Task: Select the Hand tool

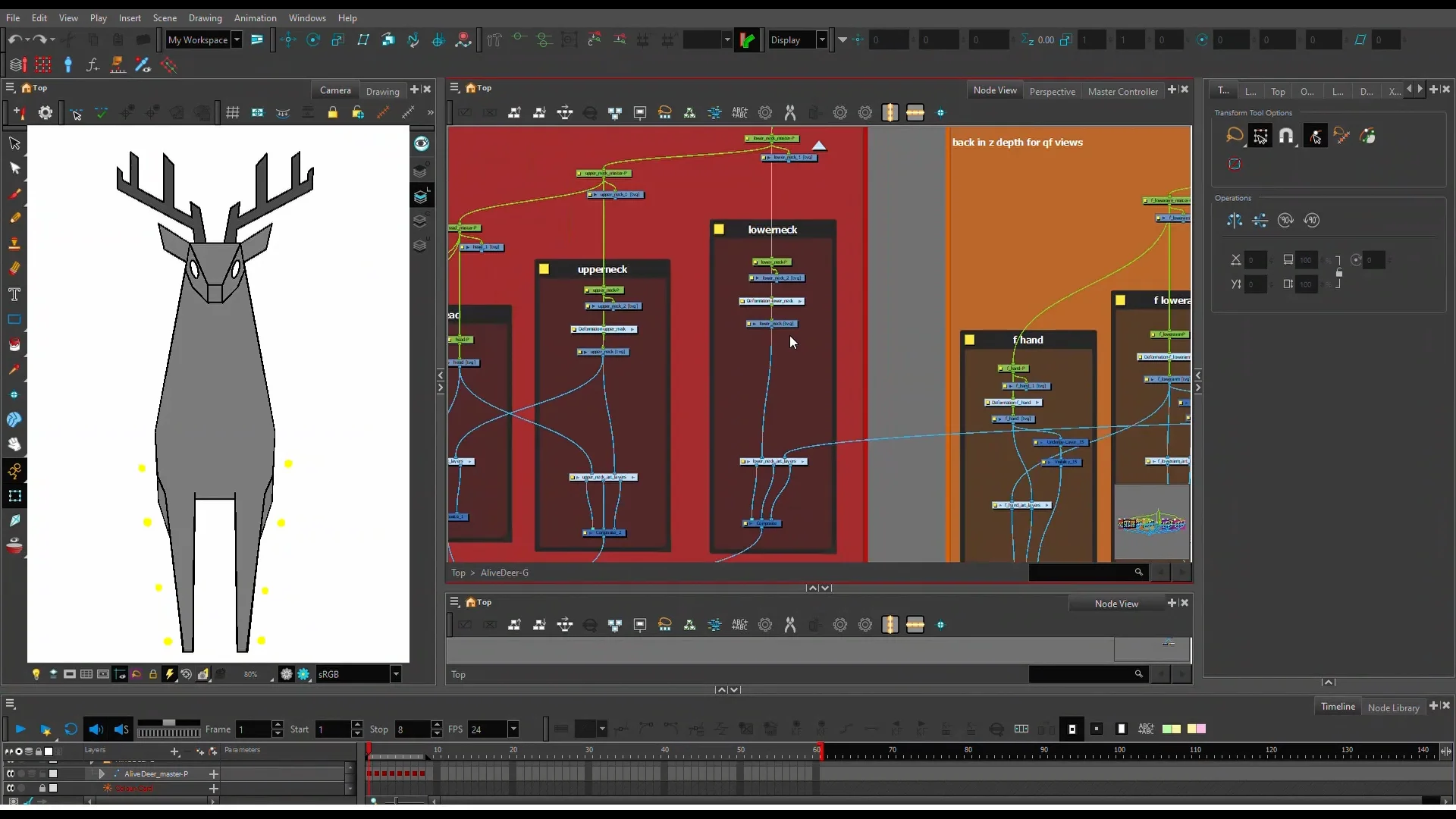Action: pos(15,445)
